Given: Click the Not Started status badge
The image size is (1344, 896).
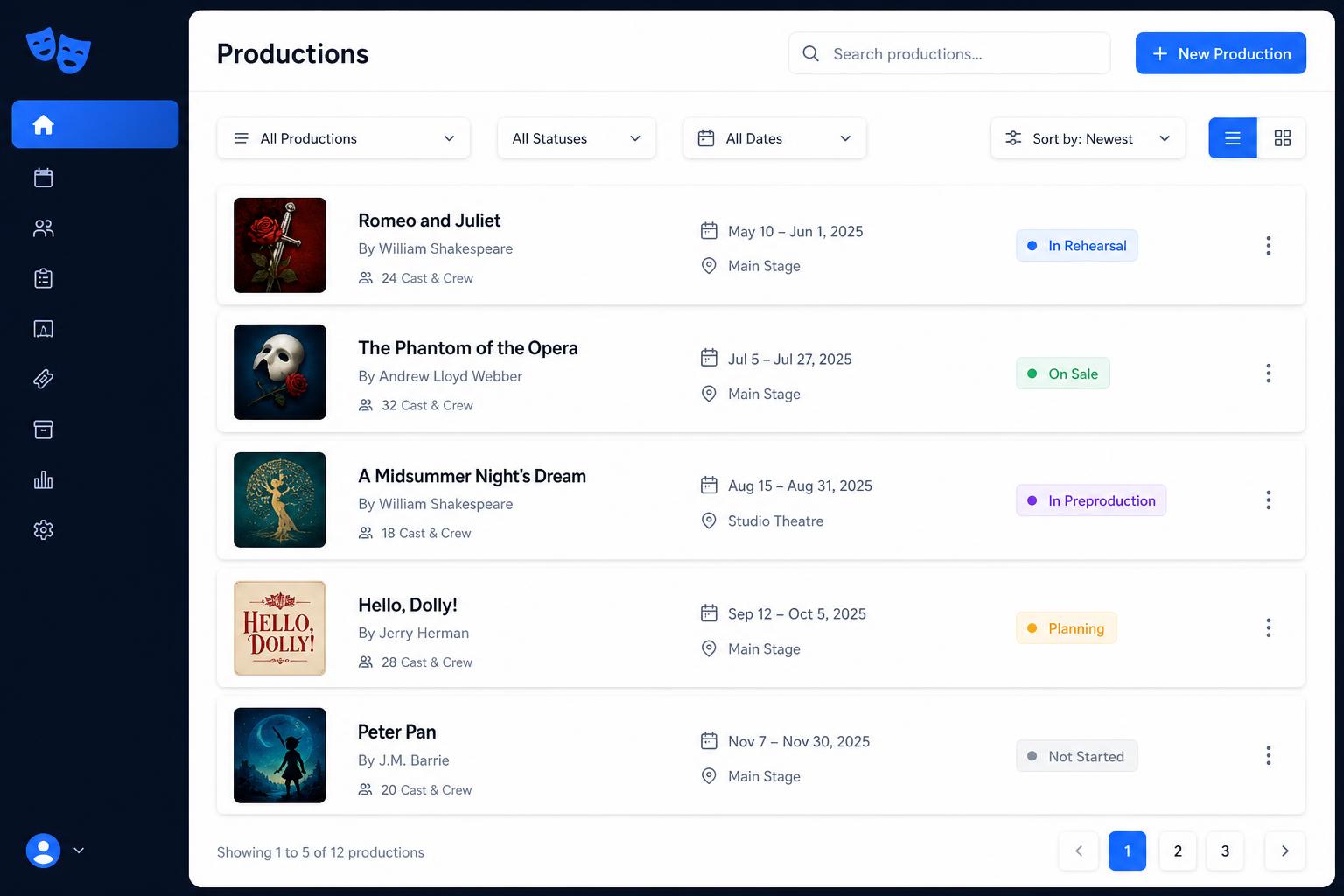Looking at the screenshot, I should [x=1076, y=756].
